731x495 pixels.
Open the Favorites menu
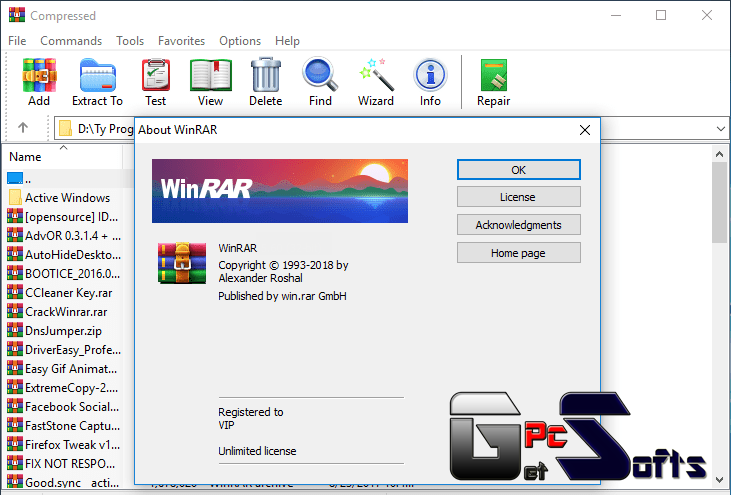(x=181, y=41)
